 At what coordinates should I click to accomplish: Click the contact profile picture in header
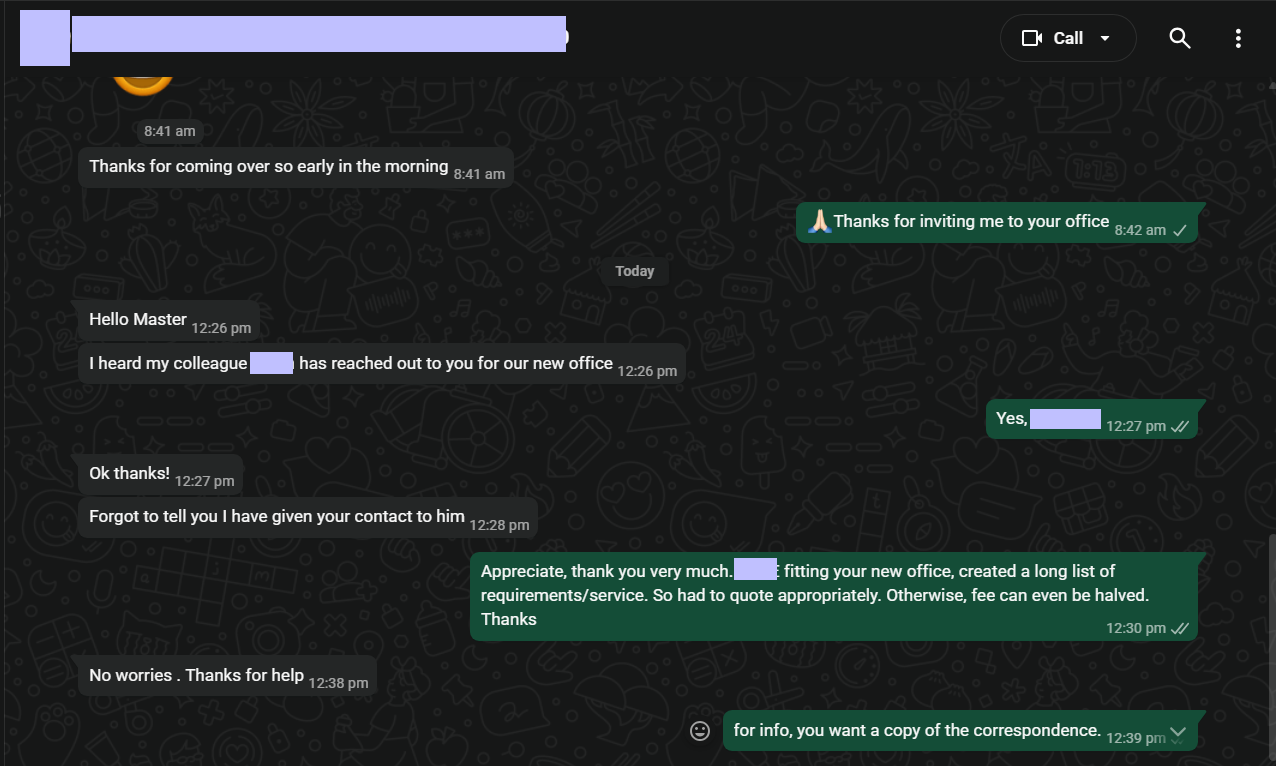click(x=45, y=38)
